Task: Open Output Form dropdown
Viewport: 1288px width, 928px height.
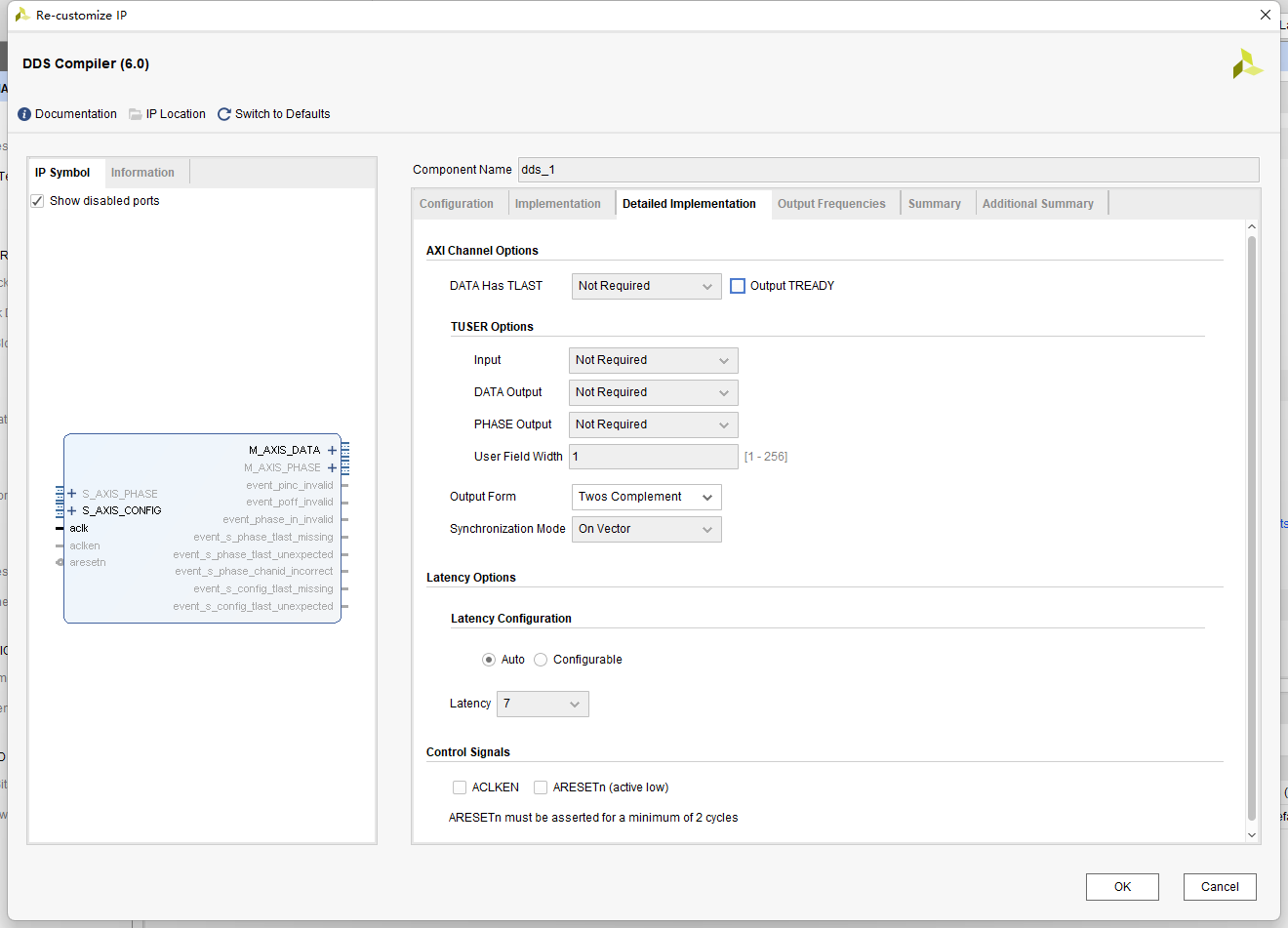Action: click(x=646, y=497)
